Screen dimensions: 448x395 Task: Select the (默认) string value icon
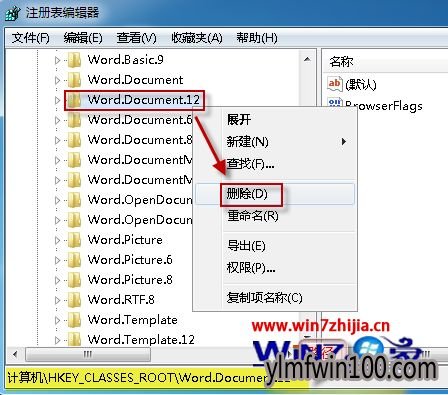(335, 83)
